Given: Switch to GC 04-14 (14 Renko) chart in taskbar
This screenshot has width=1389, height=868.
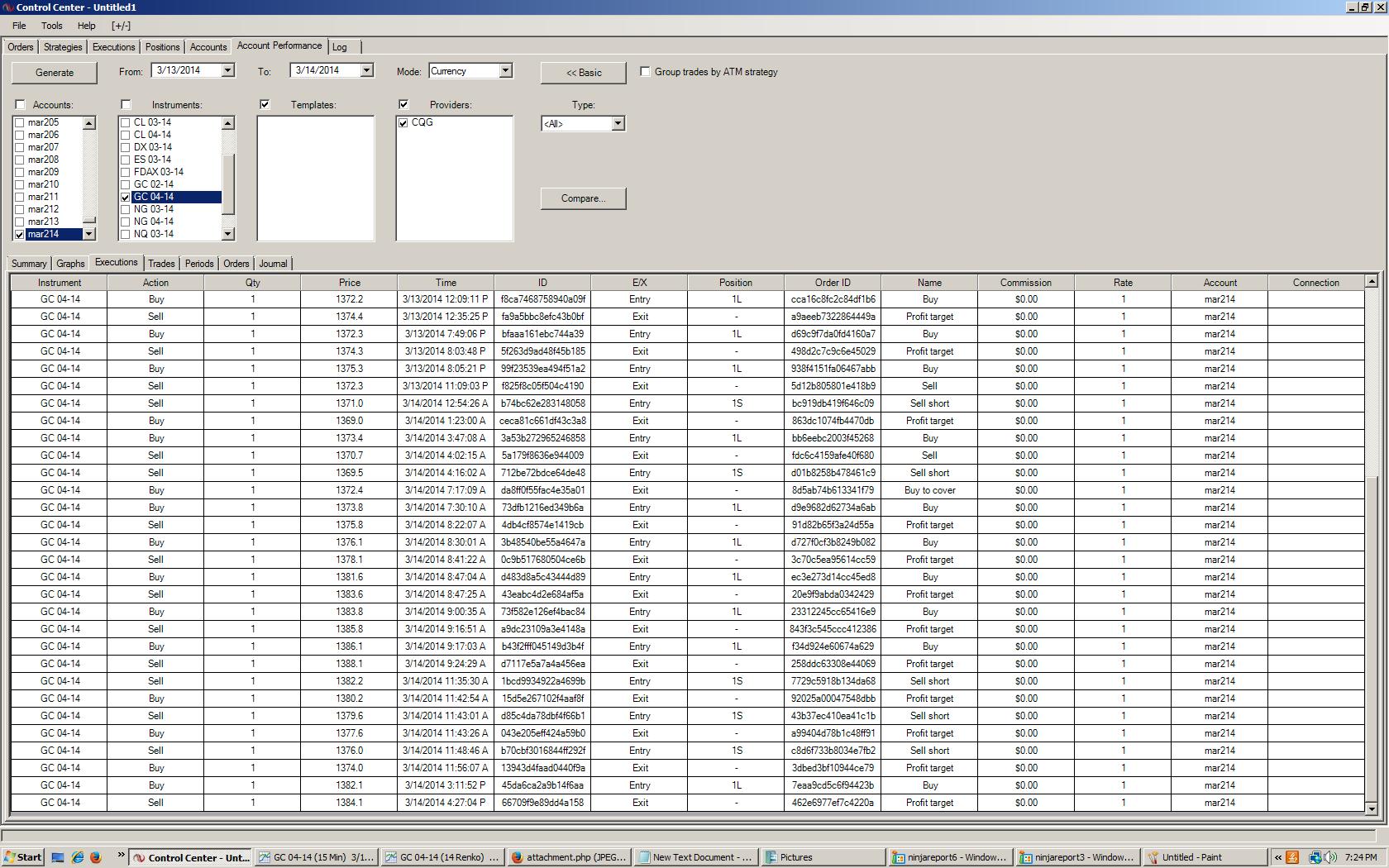Looking at the screenshot, I should pos(442,857).
